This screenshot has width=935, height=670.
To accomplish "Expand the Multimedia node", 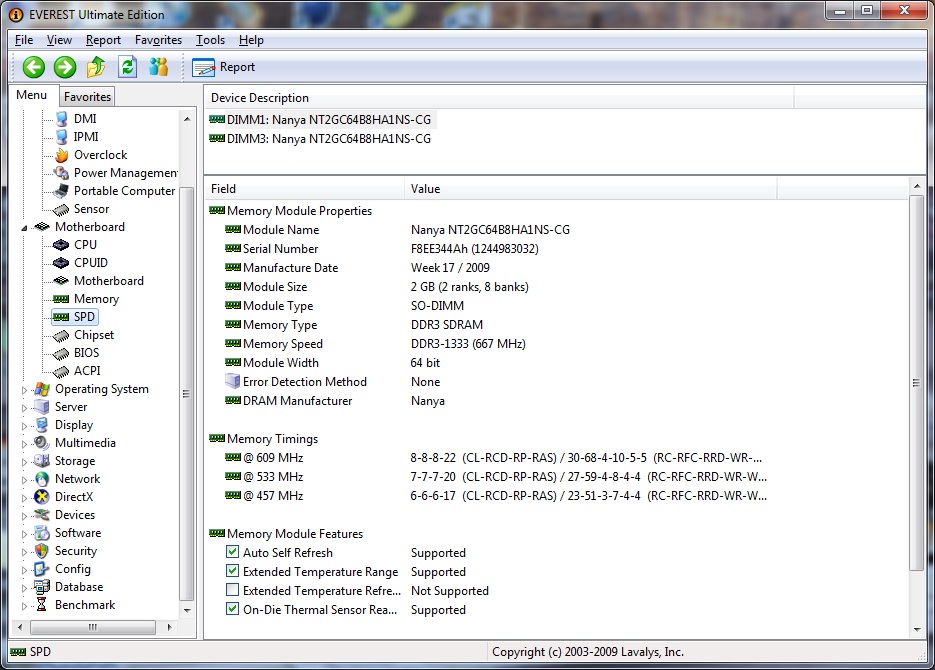I will coord(24,444).
